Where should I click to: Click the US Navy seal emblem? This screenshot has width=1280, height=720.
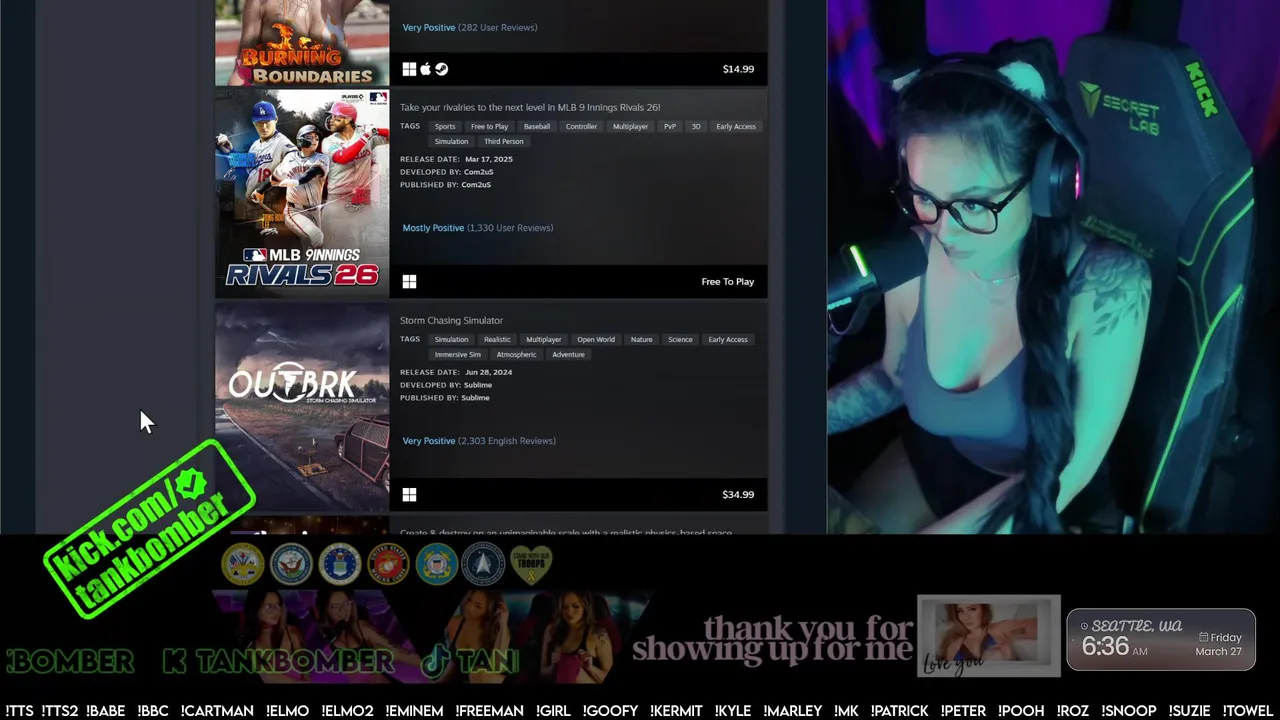(291, 564)
